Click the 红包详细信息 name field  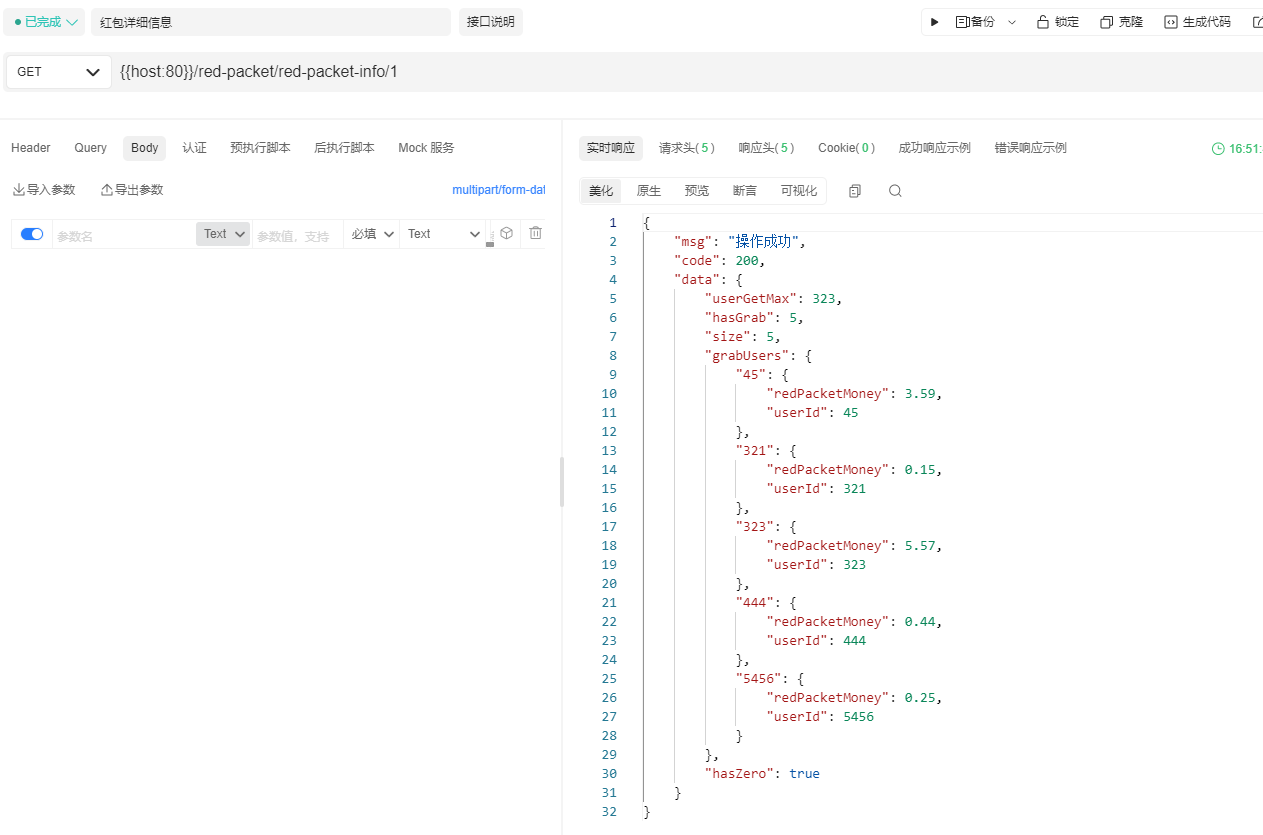point(271,22)
